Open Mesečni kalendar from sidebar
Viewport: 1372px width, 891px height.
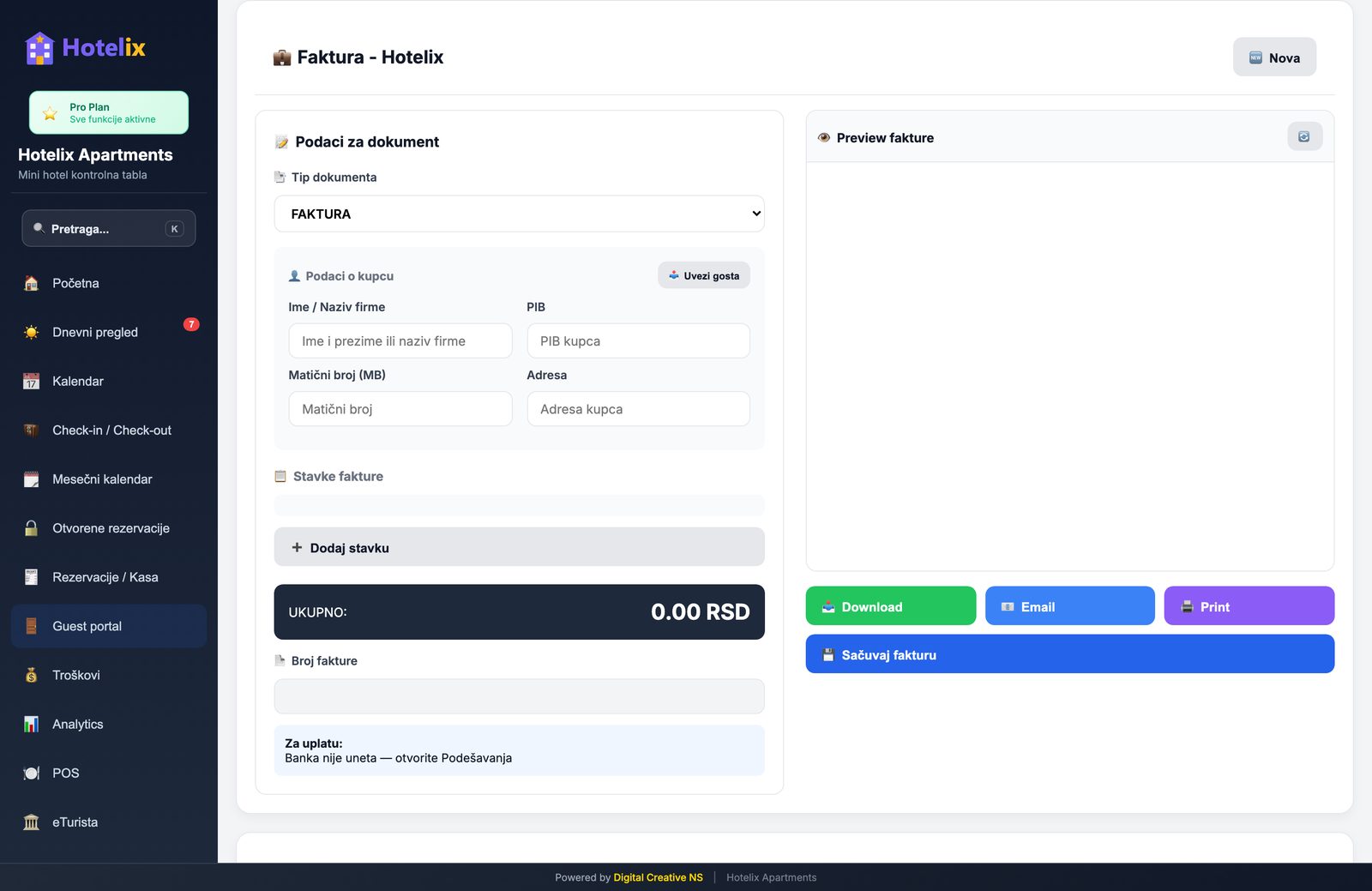click(x=109, y=479)
